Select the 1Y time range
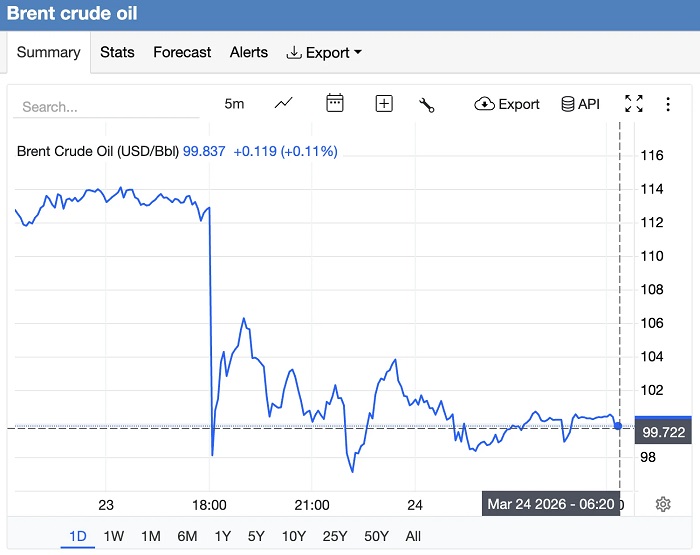700x555 pixels. click(223, 536)
